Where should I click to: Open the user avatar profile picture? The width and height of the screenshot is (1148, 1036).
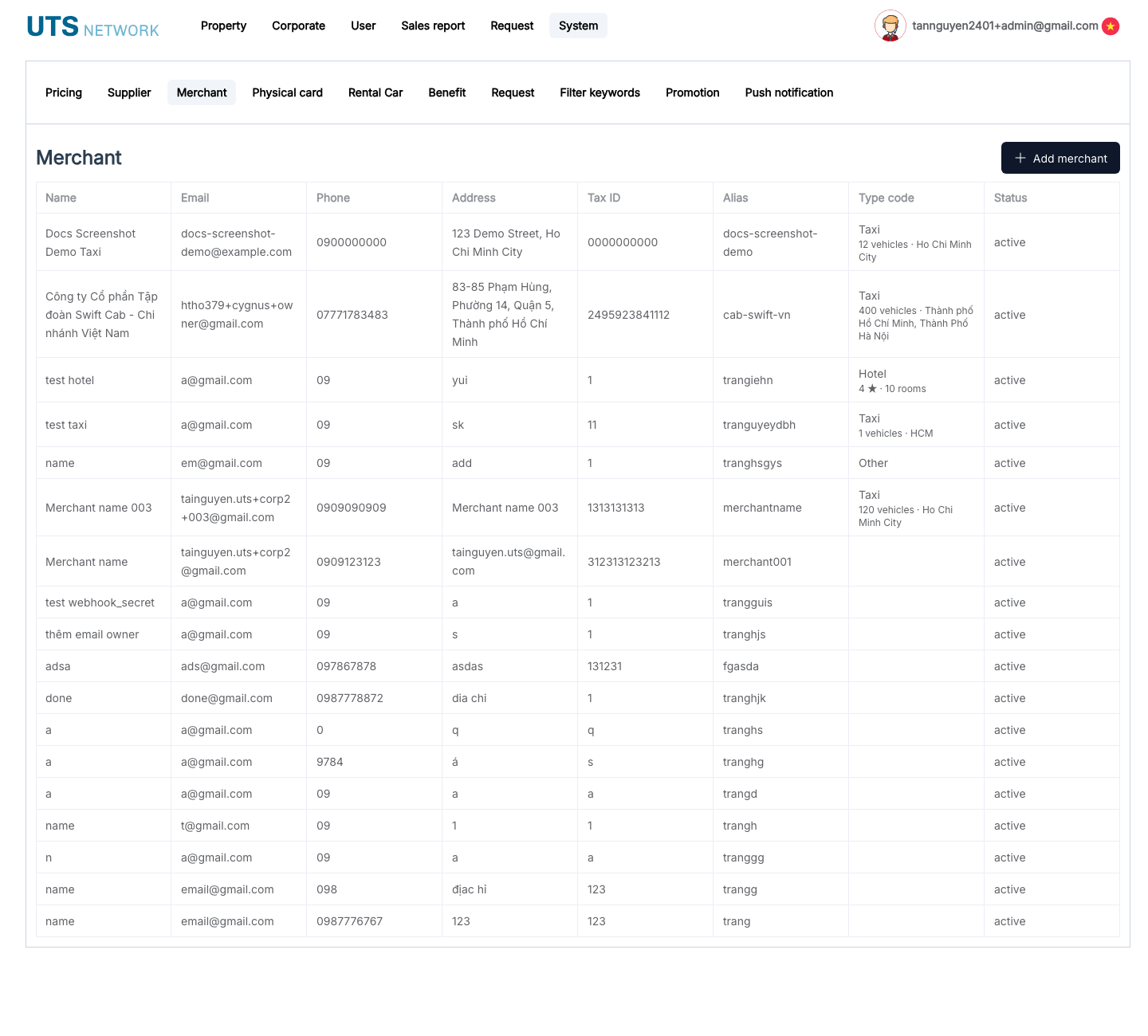click(x=890, y=26)
